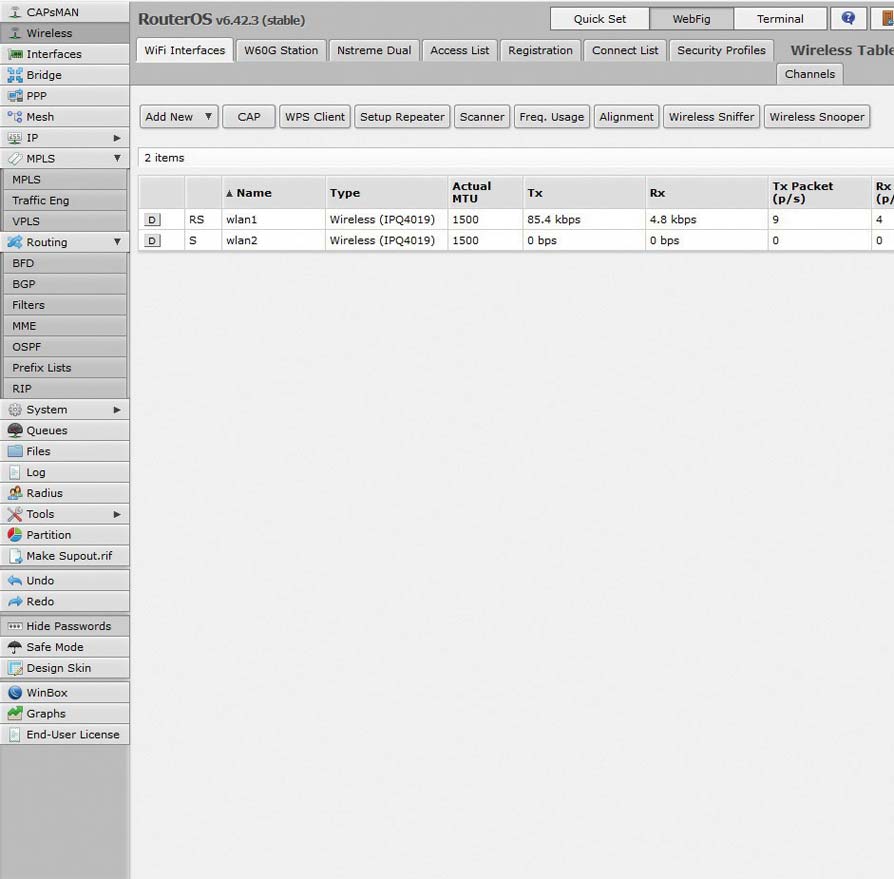The width and height of the screenshot is (894, 879).
Task: Open the Wireless Snooper button
Action: (817, 117)
